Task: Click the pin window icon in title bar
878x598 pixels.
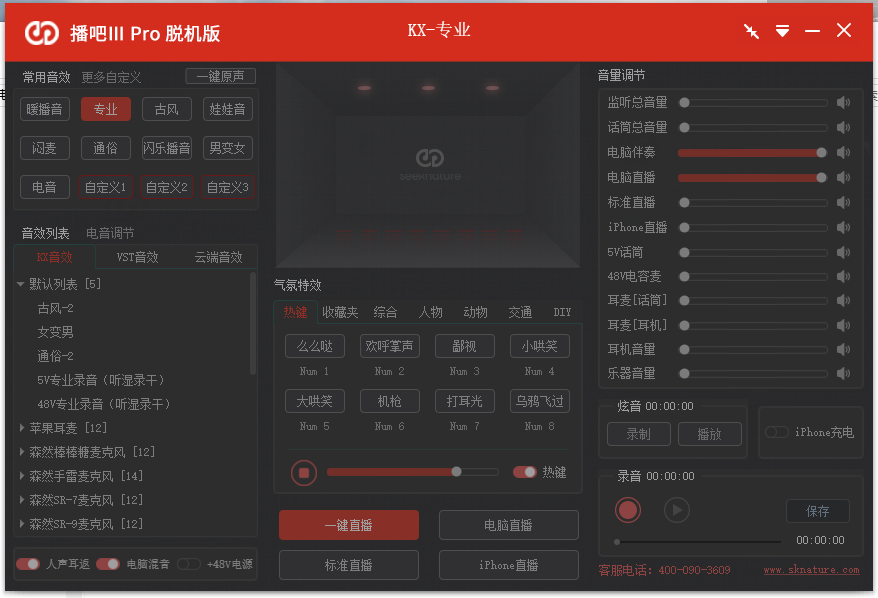Action: (x=751, y=31)
